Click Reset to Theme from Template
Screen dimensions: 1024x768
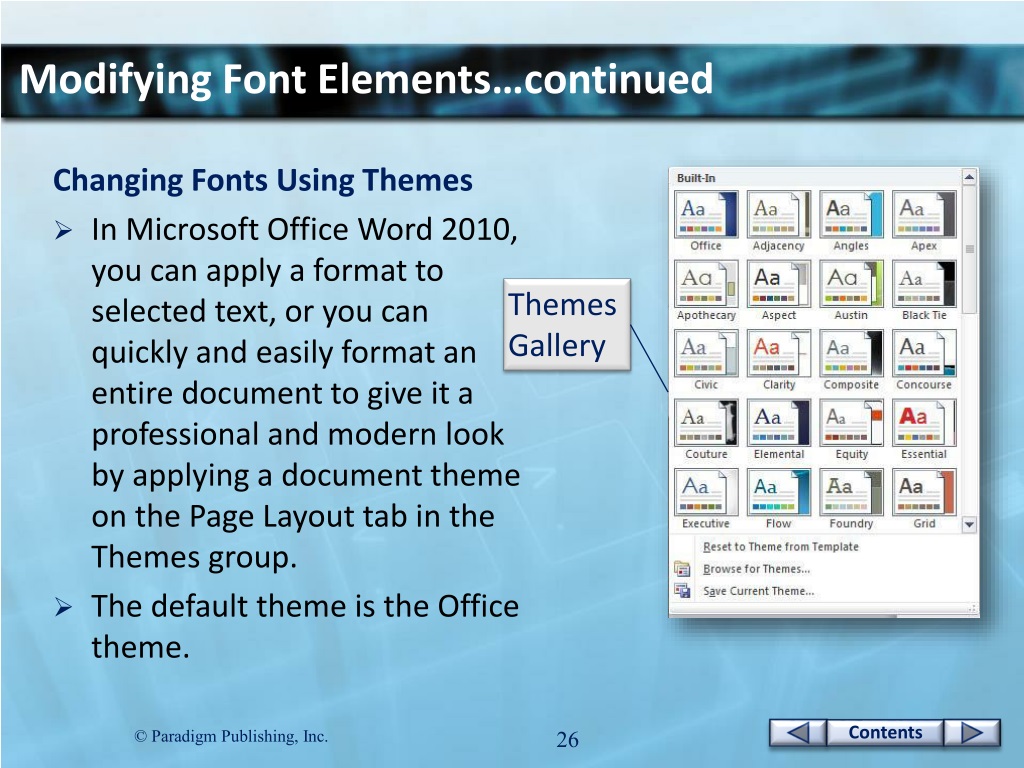(780, 547)
